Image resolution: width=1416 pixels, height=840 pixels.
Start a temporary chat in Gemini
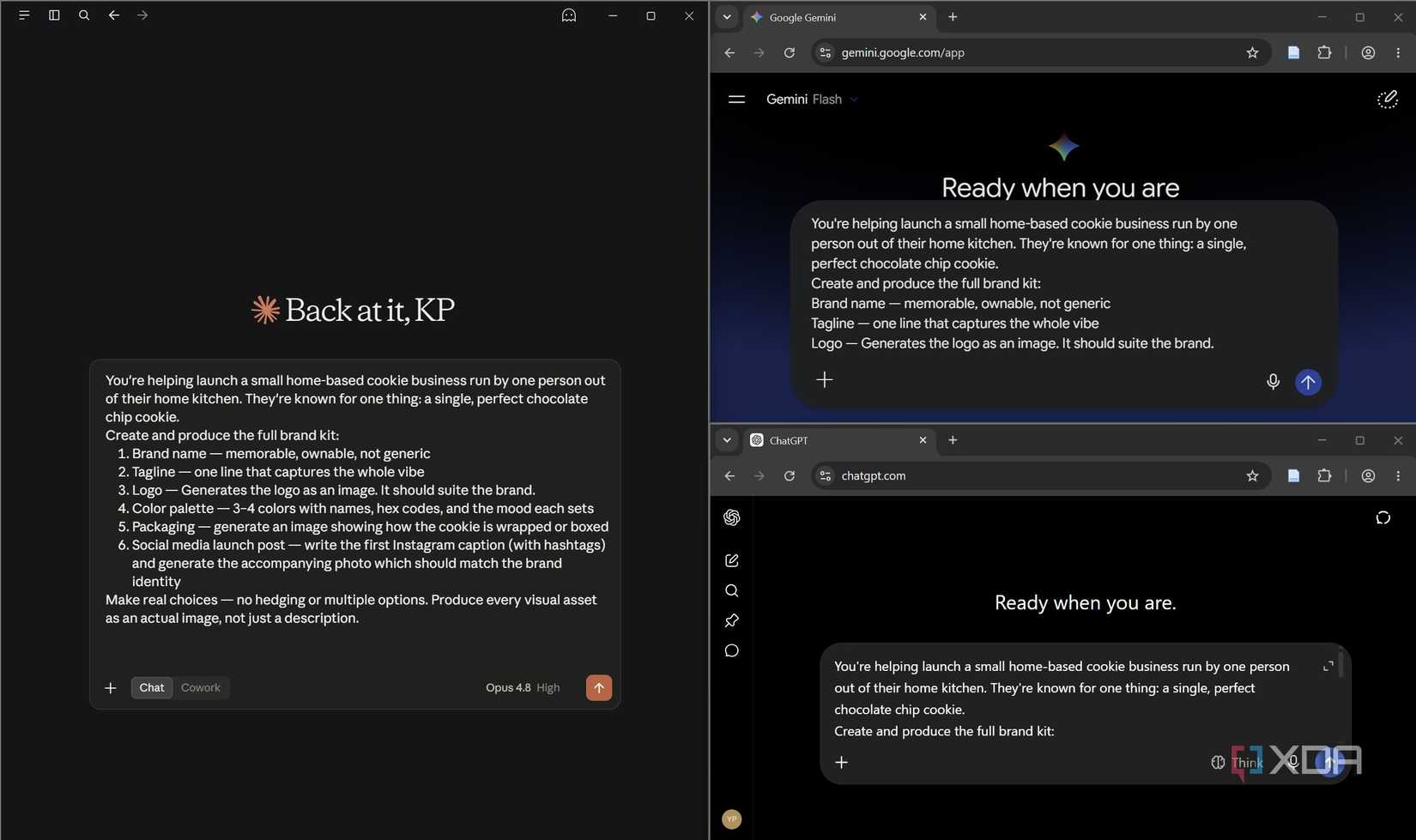(x=1387, y=100)
